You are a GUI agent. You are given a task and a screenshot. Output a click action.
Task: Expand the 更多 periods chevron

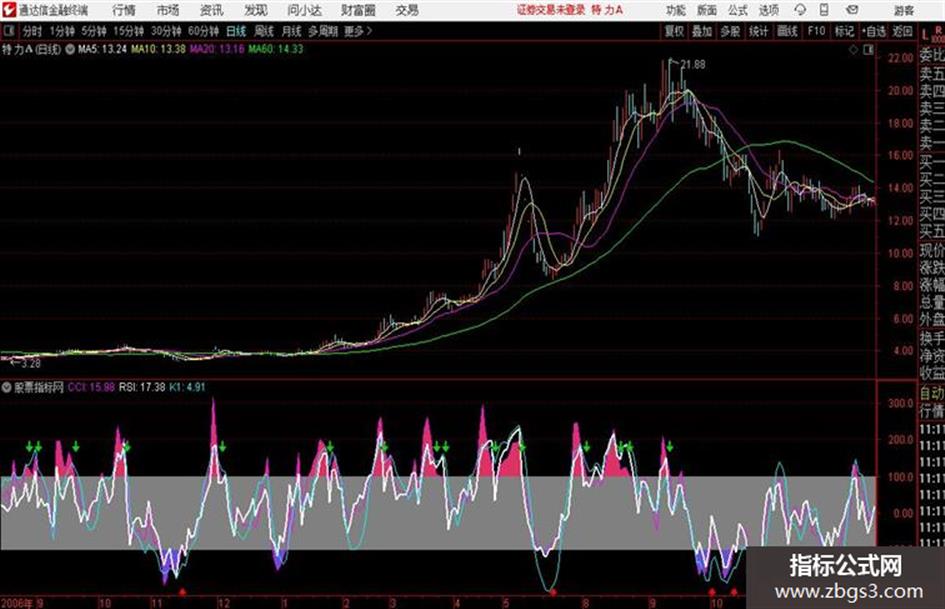click(x=369, y=31)
